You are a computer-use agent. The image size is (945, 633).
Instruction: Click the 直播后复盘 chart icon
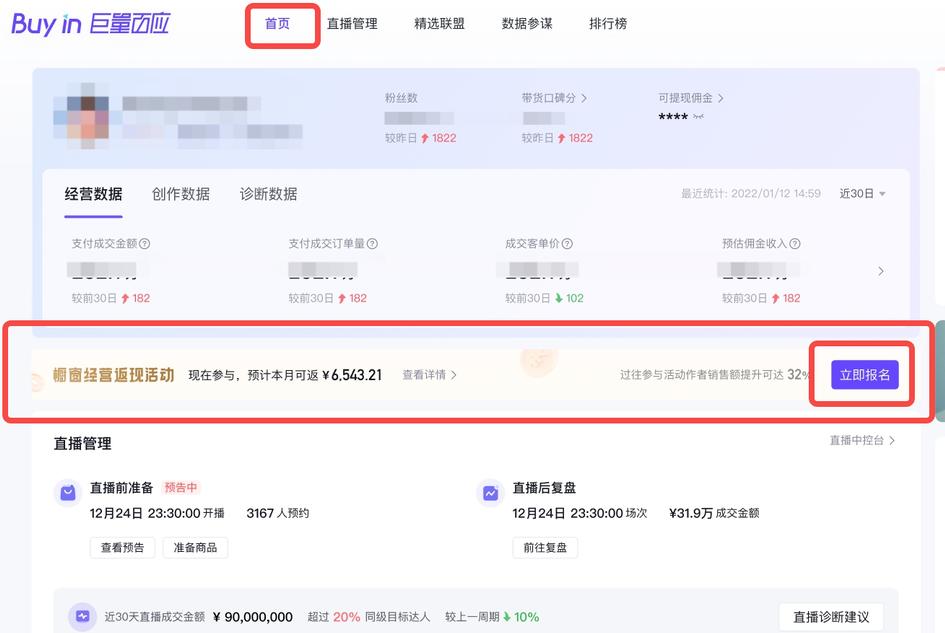[489, 492]
